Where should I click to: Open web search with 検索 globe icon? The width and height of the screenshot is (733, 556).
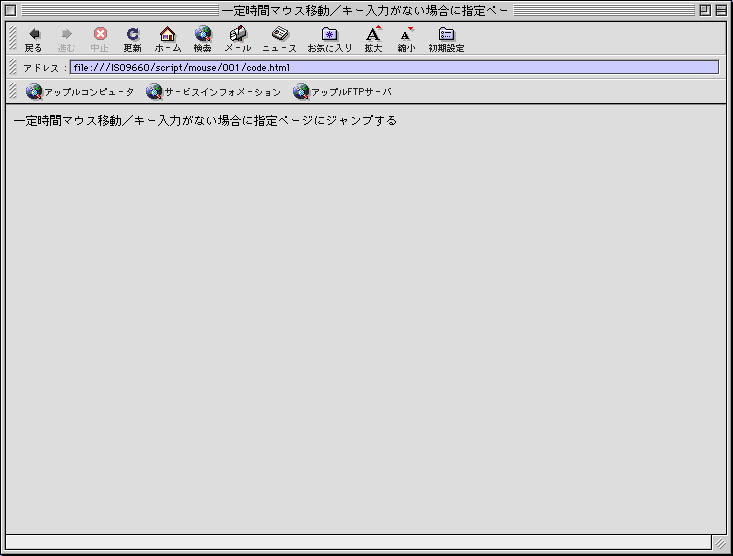pos(203,39)
